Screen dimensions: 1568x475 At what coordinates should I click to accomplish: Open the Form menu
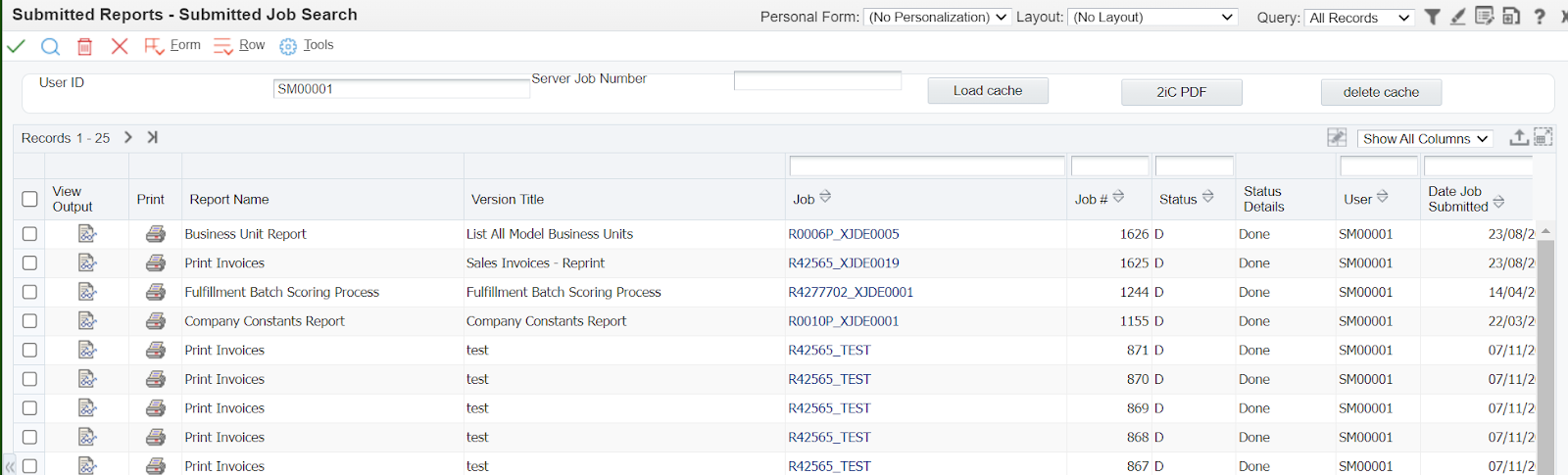172,45
